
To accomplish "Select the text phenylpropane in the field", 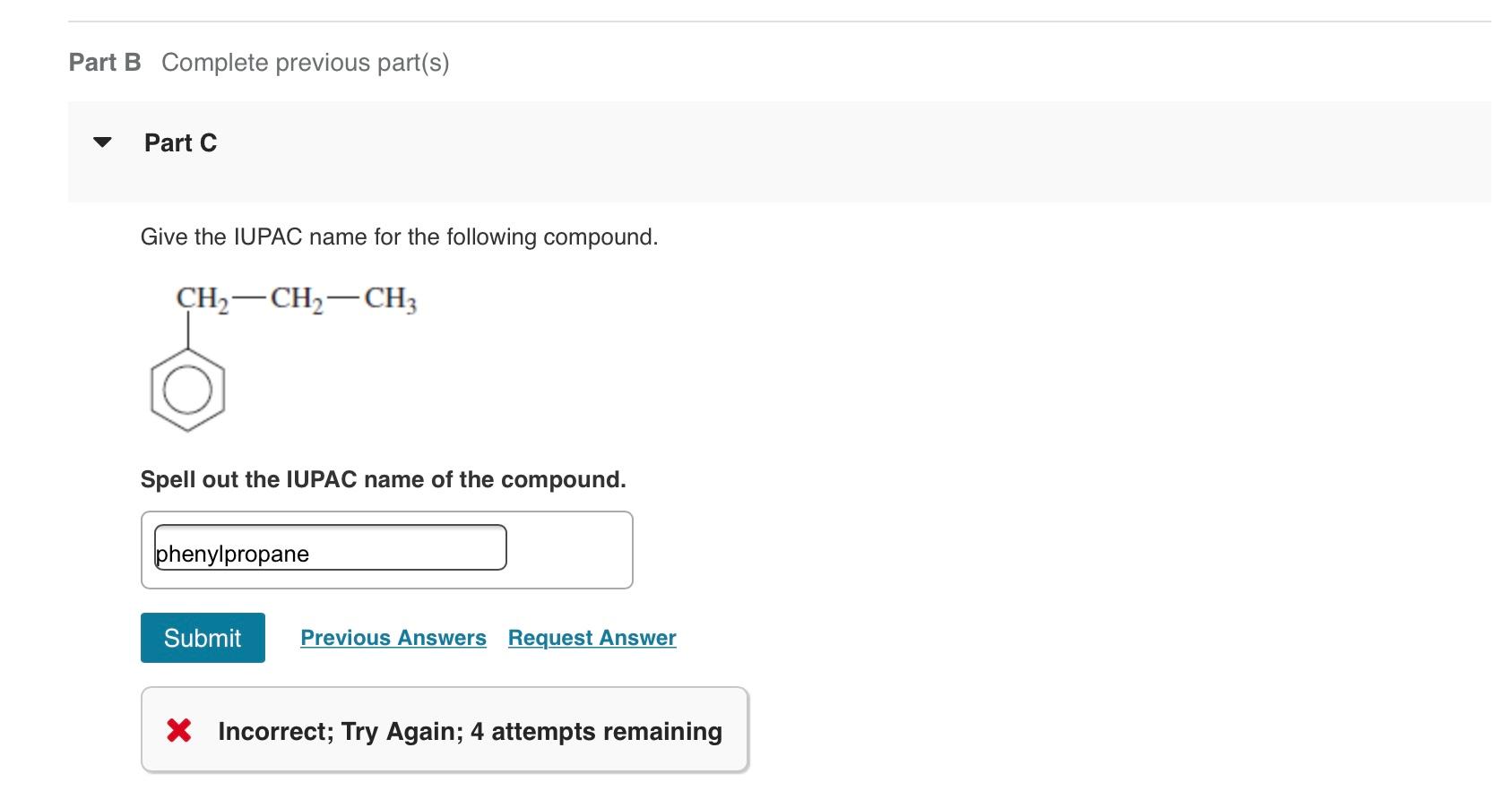I will pyautogui.click(x=231, y=553).
